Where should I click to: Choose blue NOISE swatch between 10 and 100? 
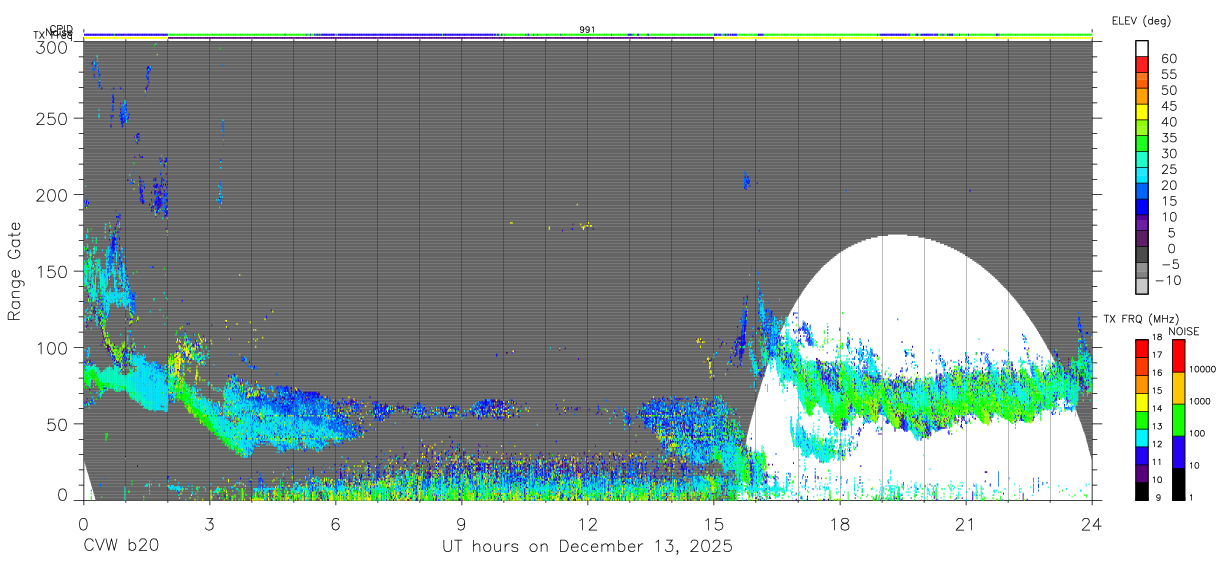[1177, 452]
